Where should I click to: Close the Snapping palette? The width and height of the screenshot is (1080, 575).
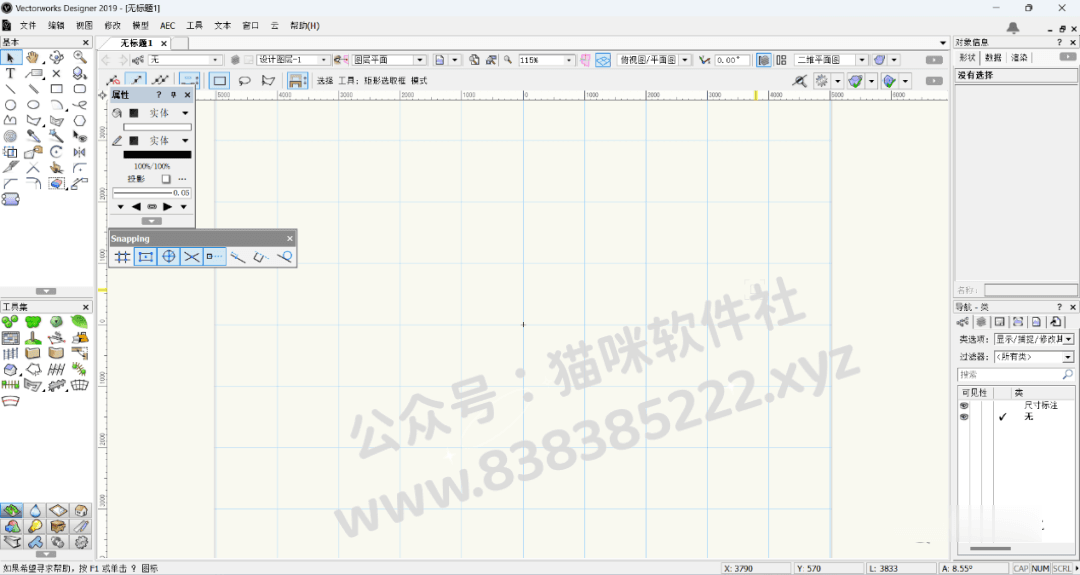coord(290,238)
